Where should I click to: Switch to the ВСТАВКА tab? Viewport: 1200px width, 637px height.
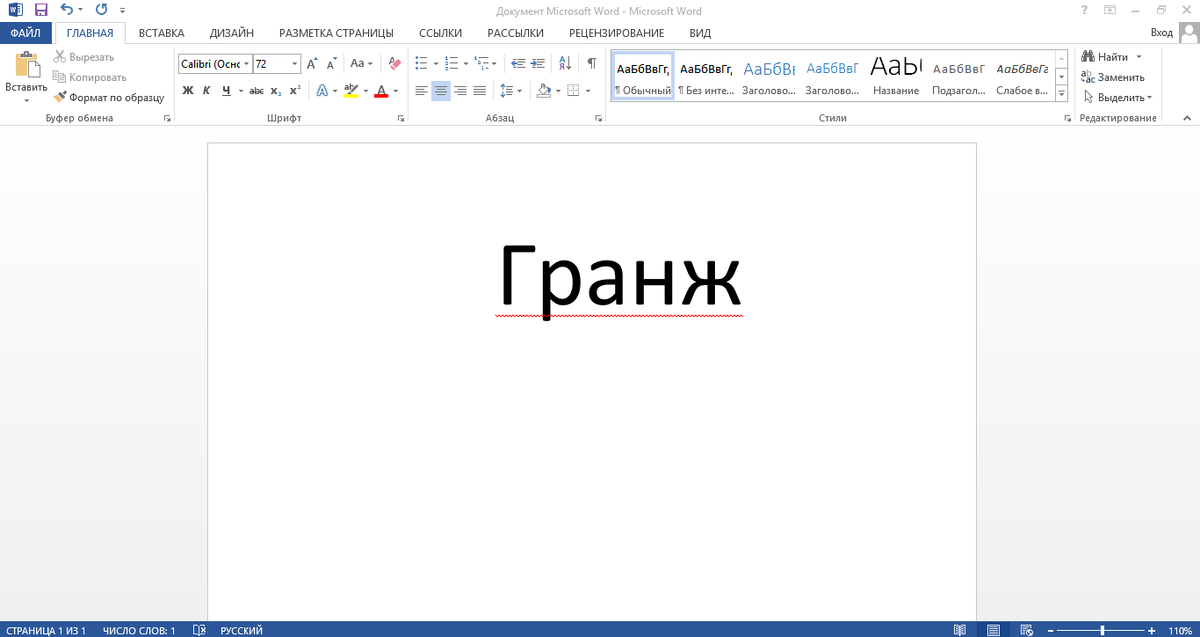pos(161,33)
